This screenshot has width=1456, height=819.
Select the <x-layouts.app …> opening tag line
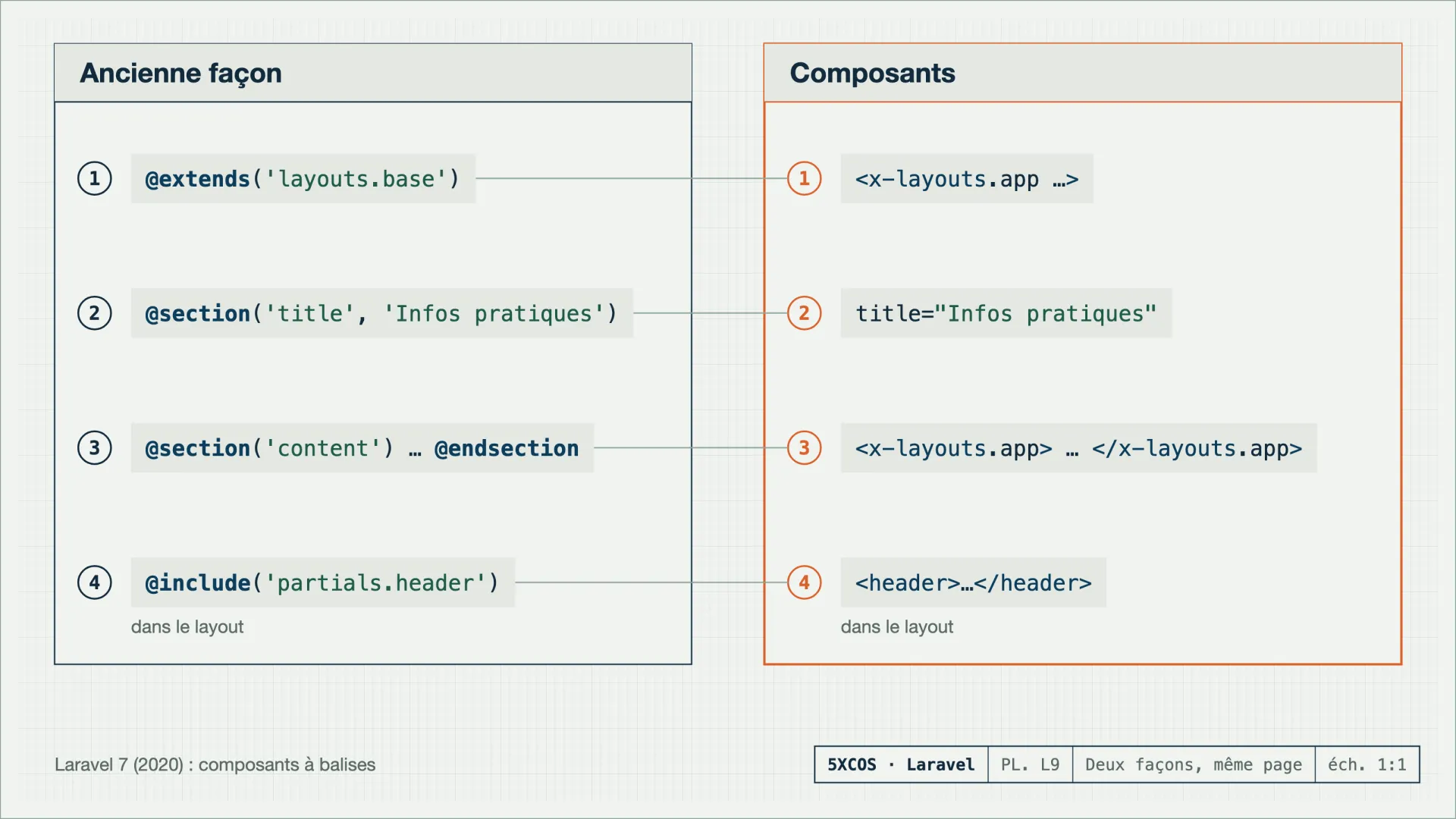click(967, 179)
